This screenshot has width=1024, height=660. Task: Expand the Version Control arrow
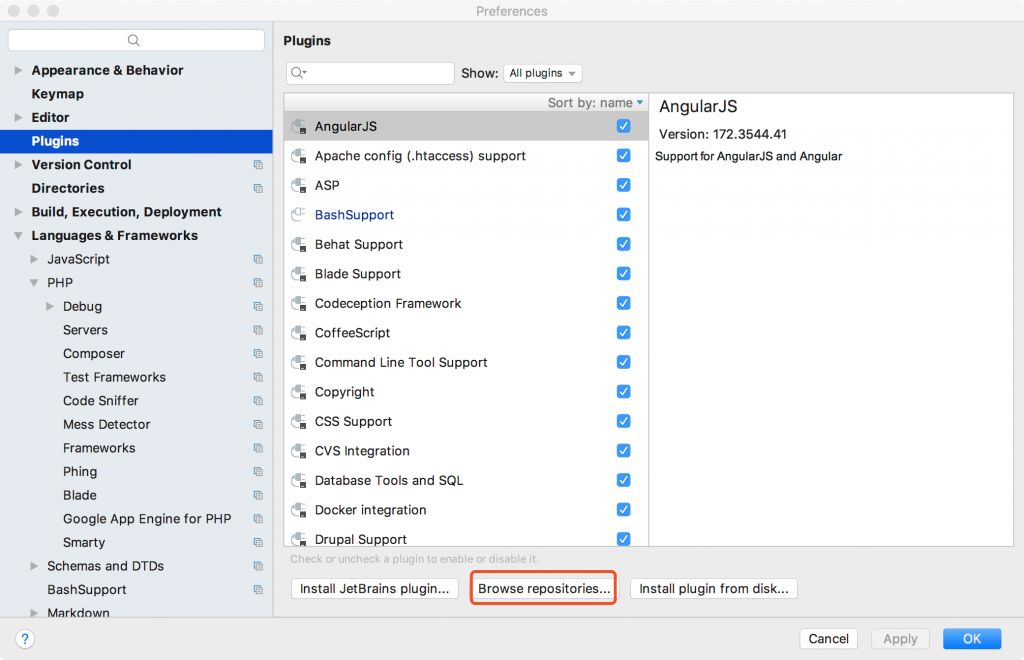click(18, 165)
